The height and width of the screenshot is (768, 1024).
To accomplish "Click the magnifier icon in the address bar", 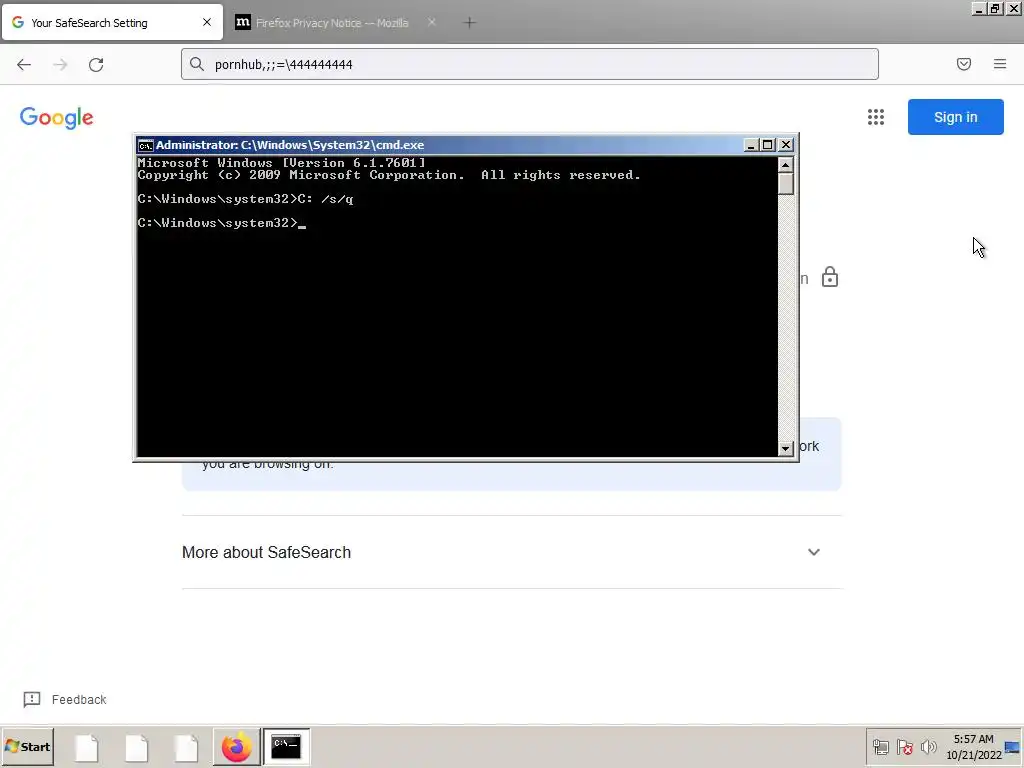I will 197,64.
